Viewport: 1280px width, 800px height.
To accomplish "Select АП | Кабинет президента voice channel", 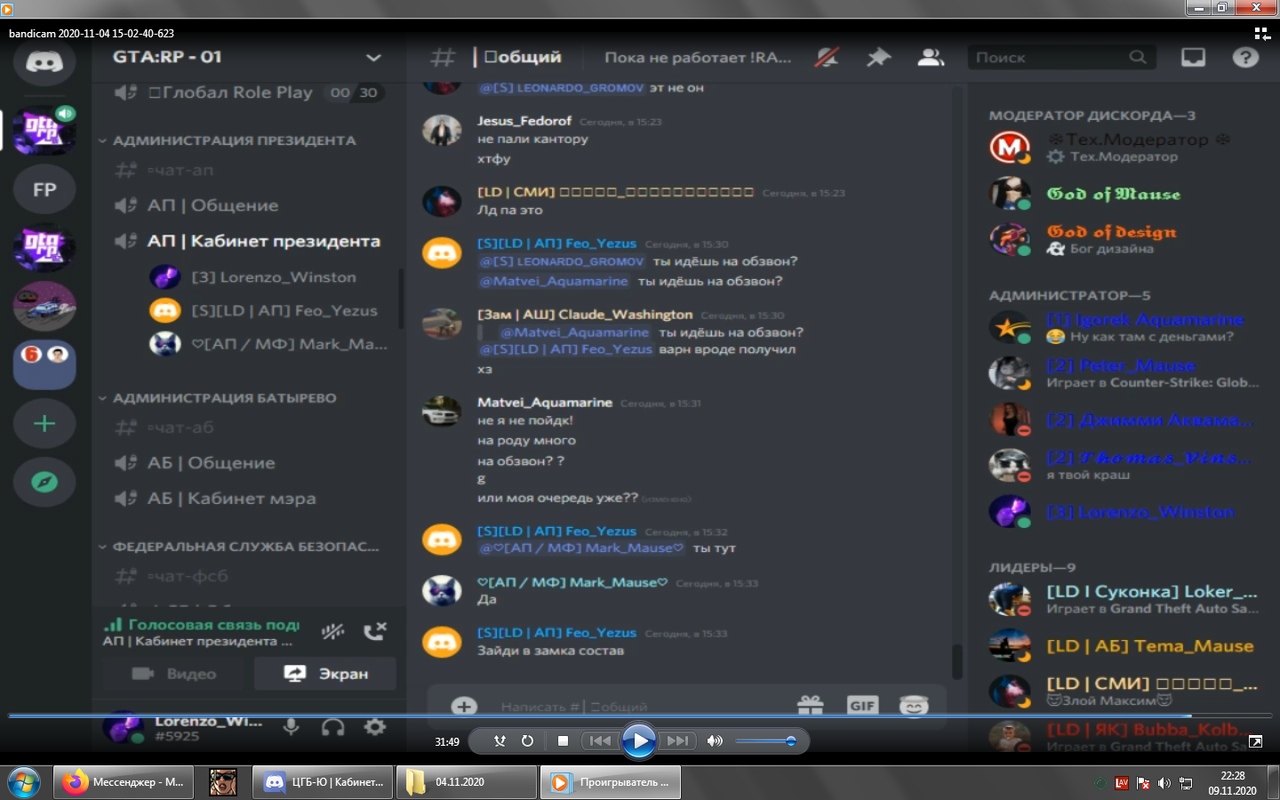I will (x=249, y=241).
